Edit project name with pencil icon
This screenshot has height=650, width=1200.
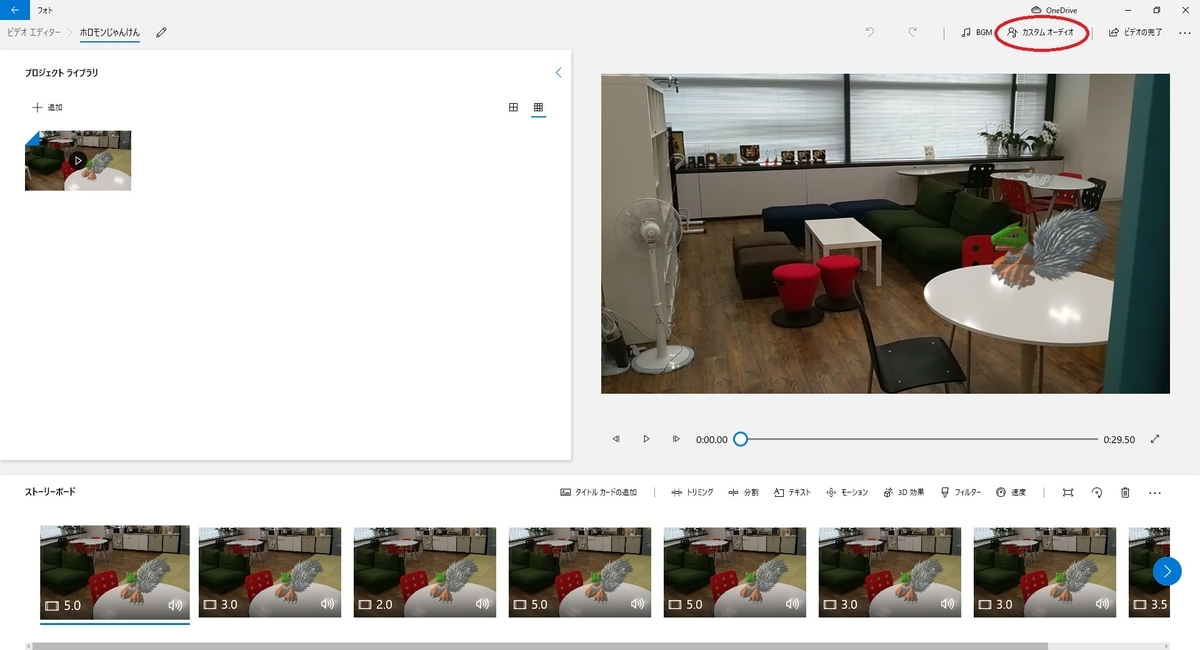(x=161, y=32)
